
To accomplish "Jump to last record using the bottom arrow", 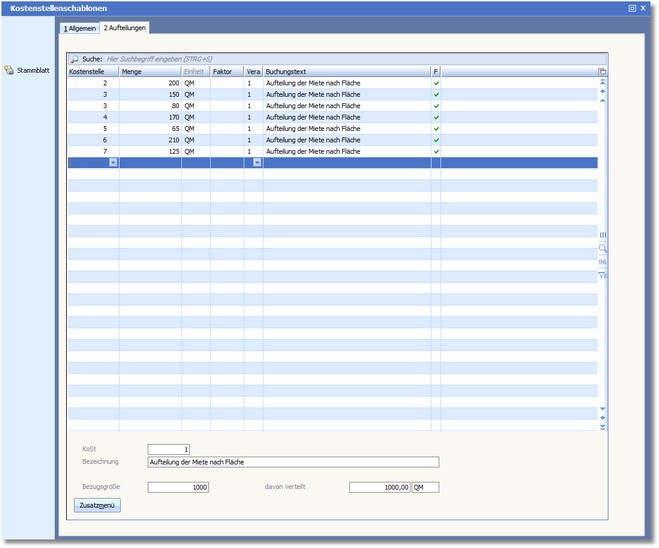I will click(x=602, y=428).
